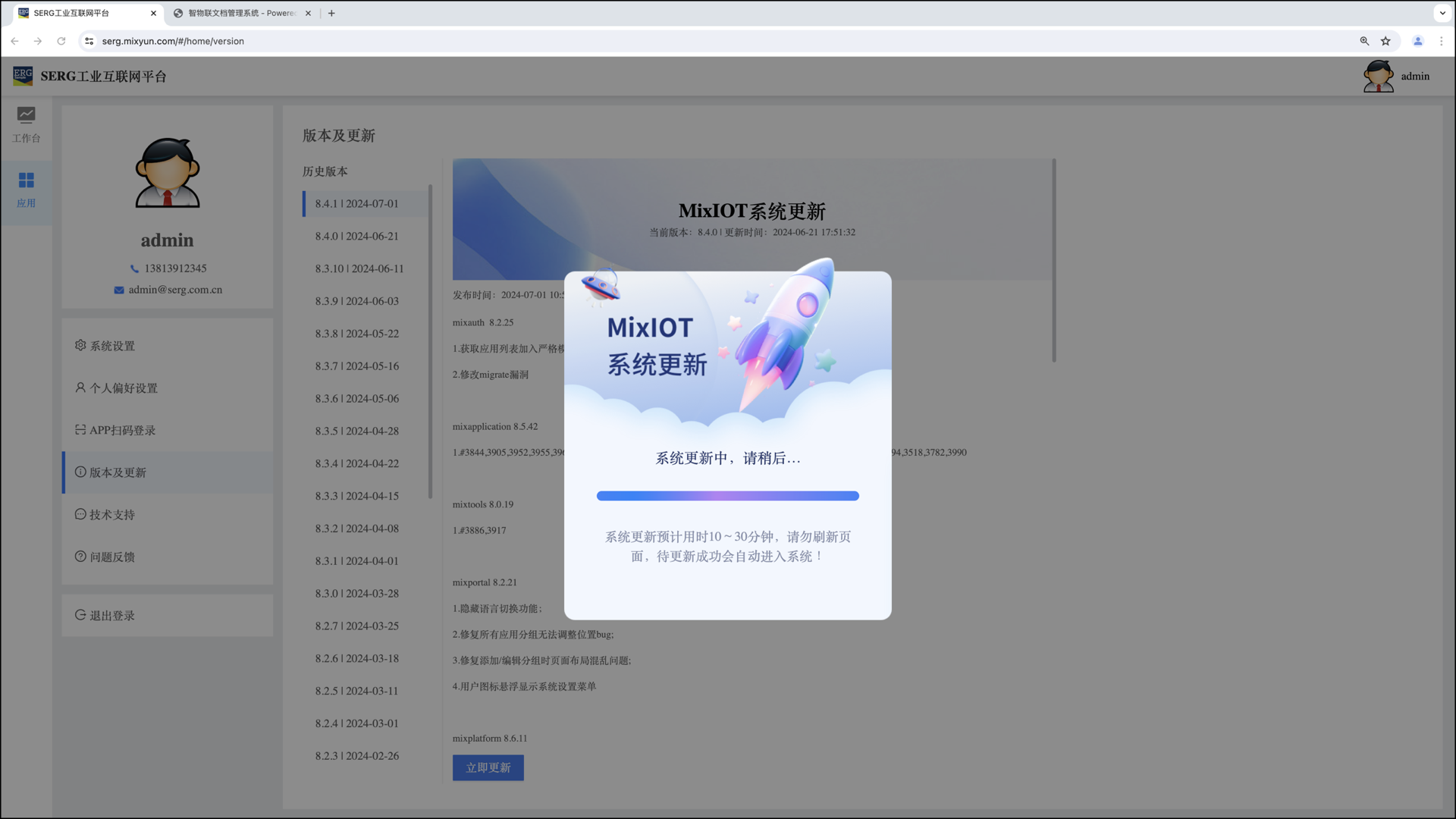Open the browser tab search chevron
The width and height of the screenshot is (1456, 819).
pos(1442,13)
